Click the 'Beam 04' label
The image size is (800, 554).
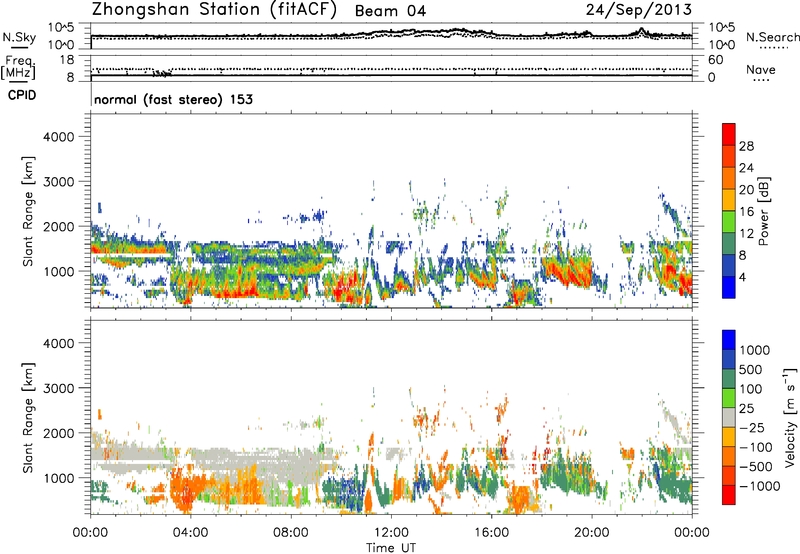click(390, 11)
